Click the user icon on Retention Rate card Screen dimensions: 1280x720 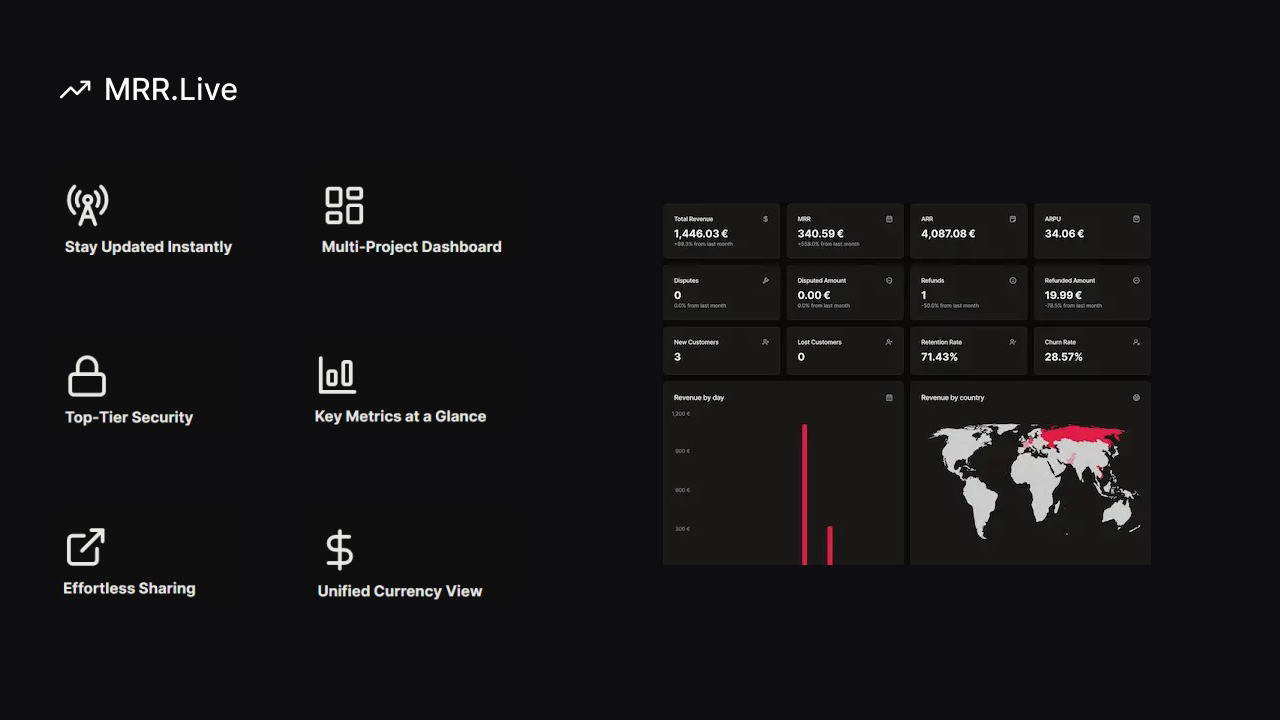point(1013,342)
